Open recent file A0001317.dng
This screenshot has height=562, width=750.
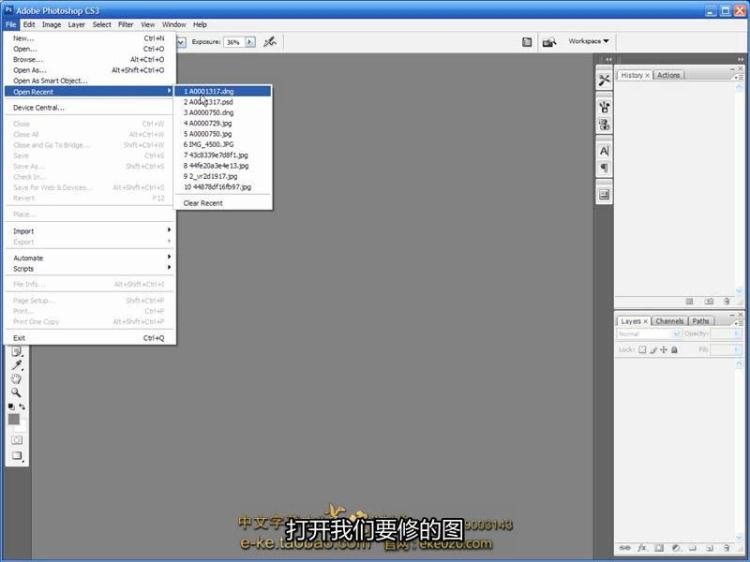[222, 91]
